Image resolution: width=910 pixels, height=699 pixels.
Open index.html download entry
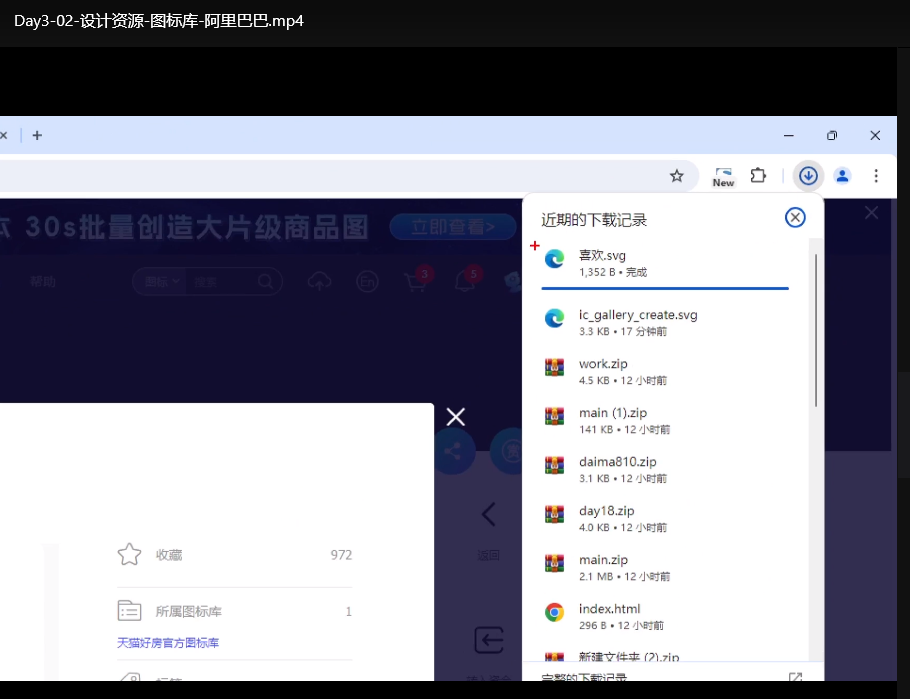[665, 617]
